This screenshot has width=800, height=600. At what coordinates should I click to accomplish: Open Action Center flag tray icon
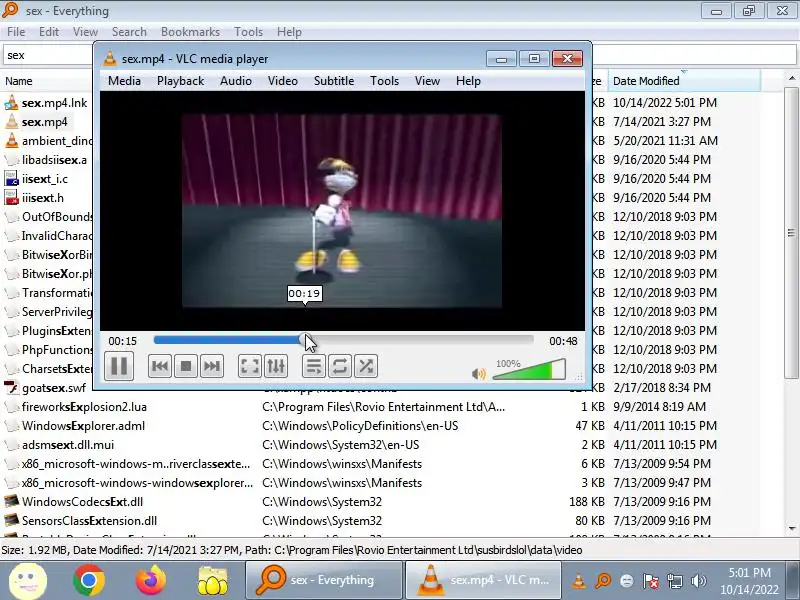coord(651,581)
